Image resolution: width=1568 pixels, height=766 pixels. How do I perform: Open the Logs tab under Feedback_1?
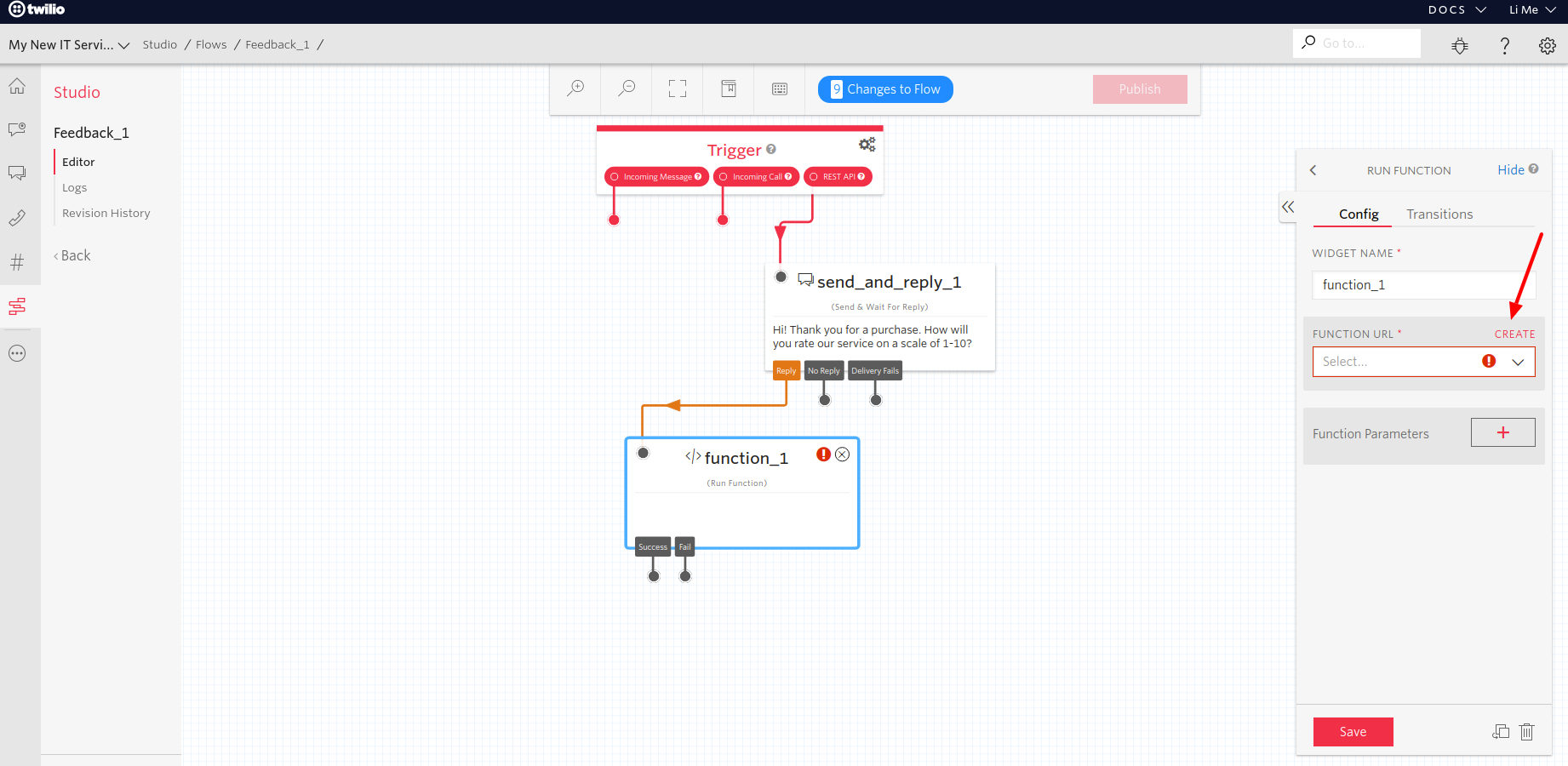tap(75, 187)
